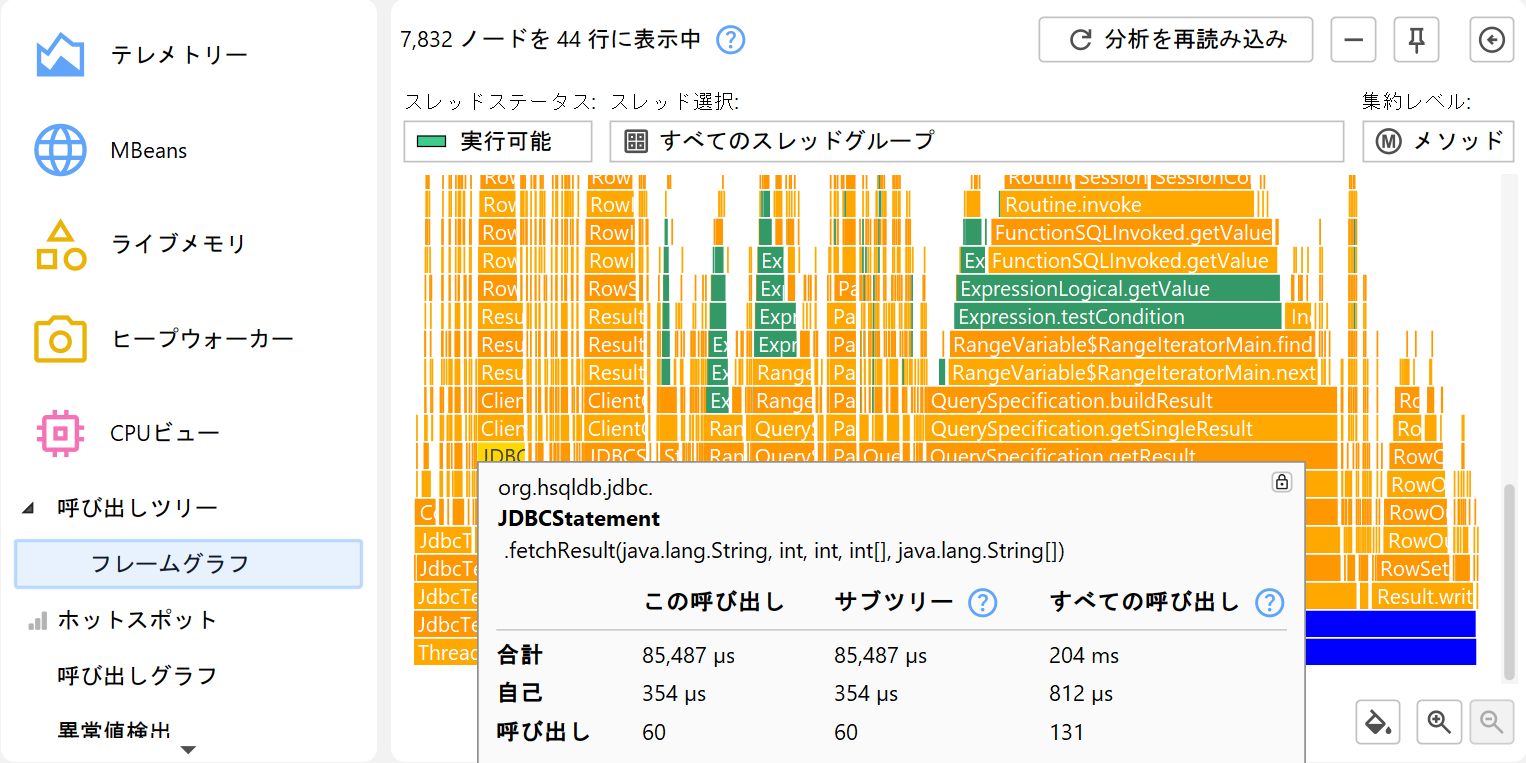The image size is (1526, 763).
Task: Open the ライブメモリ shapes icon
Action: (x=60, y=245)
